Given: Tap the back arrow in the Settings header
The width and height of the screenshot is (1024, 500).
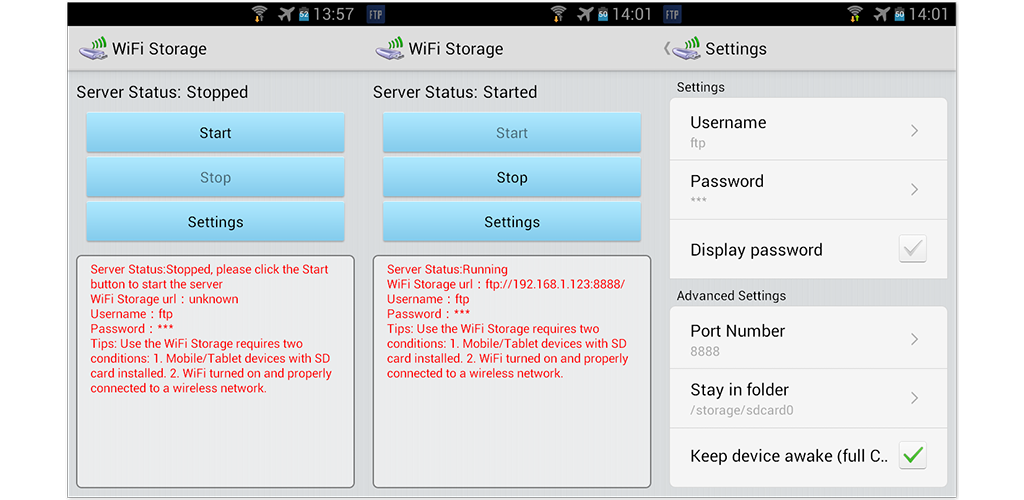Looking at the screenshot, I should [x=667, y=48].
